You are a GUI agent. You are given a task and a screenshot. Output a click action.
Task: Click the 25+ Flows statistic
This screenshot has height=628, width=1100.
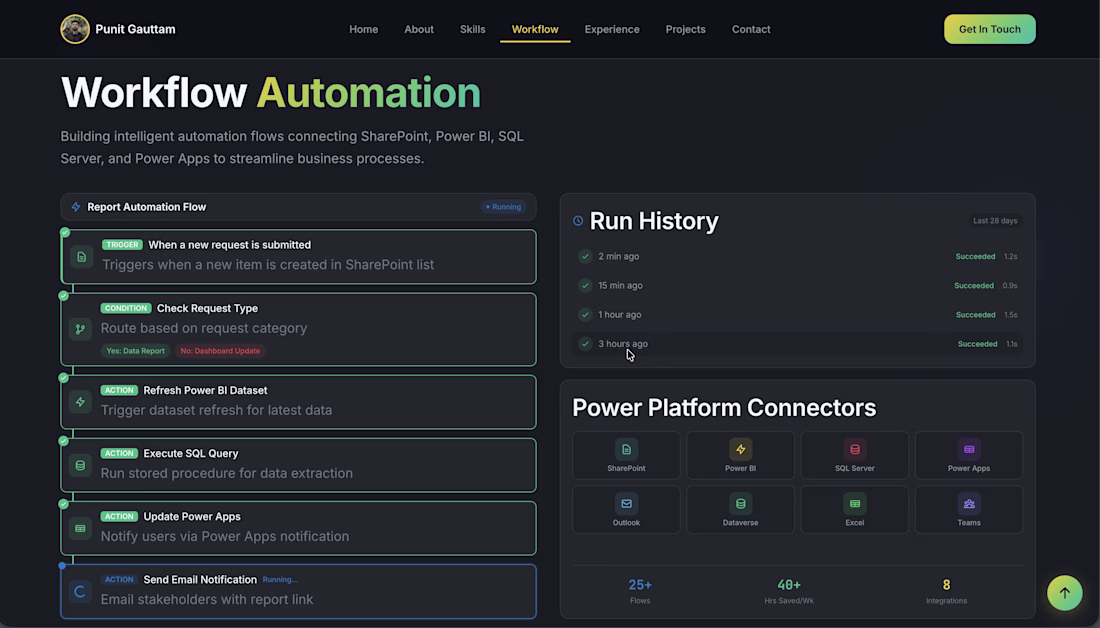tap(640, 591)
